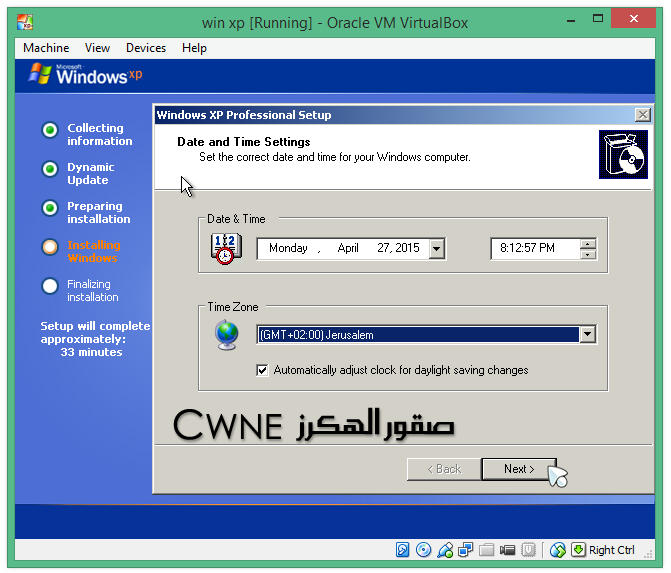Click the Collecting information step text
671x573 pixels.
(x=99, y=134)
